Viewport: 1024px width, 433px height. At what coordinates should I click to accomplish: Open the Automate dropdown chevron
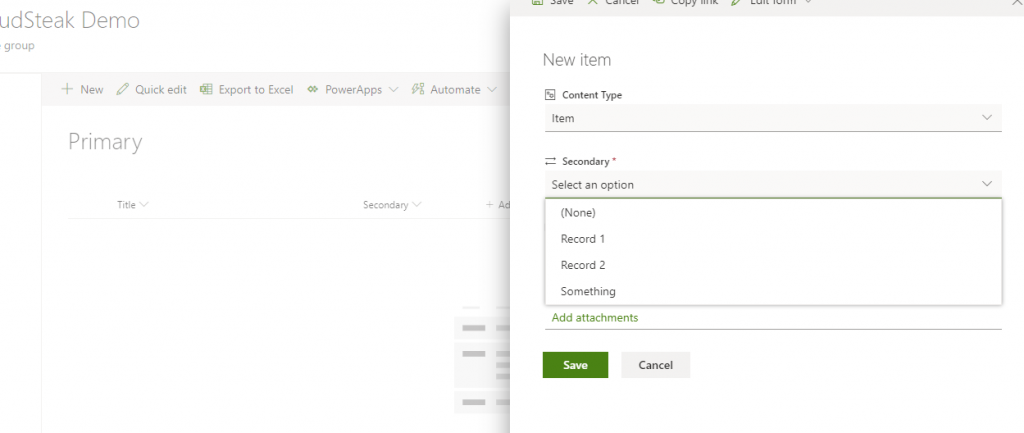492,89
